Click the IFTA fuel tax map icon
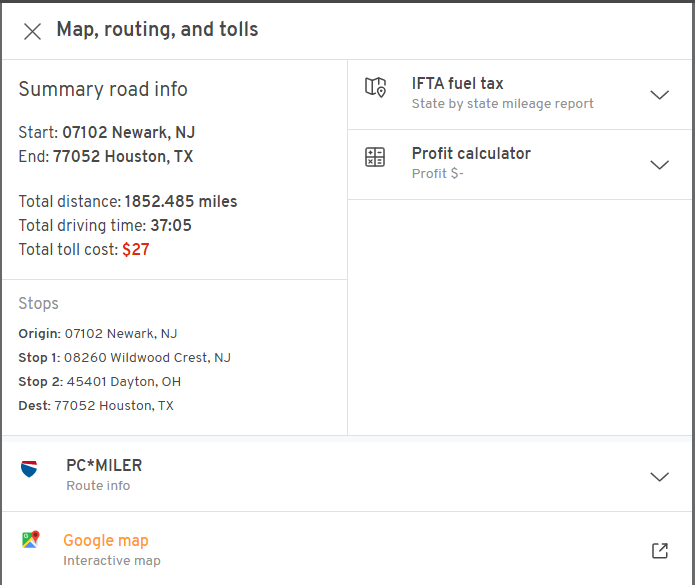The height and width of the screenshot is (585, 695). coord(375,88)
